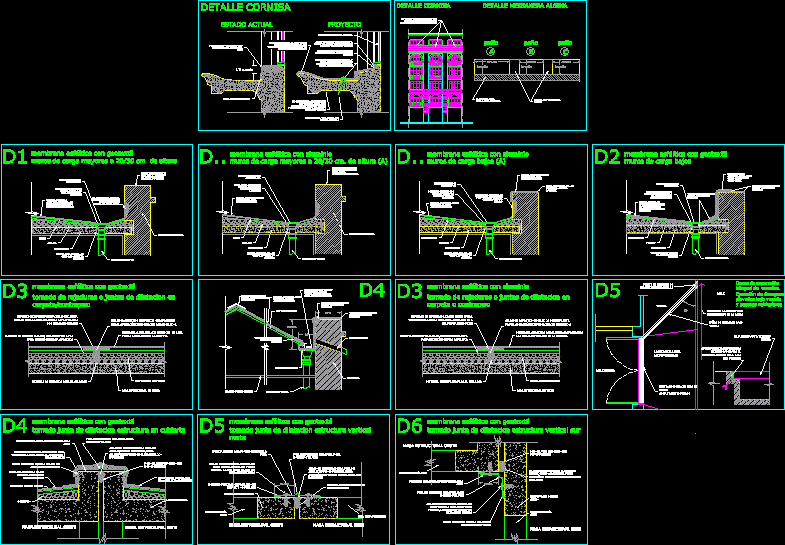Screen dimensions: 785x545
Task: Select the green drain pipe in D2 detail
Action: pos(695,242)
